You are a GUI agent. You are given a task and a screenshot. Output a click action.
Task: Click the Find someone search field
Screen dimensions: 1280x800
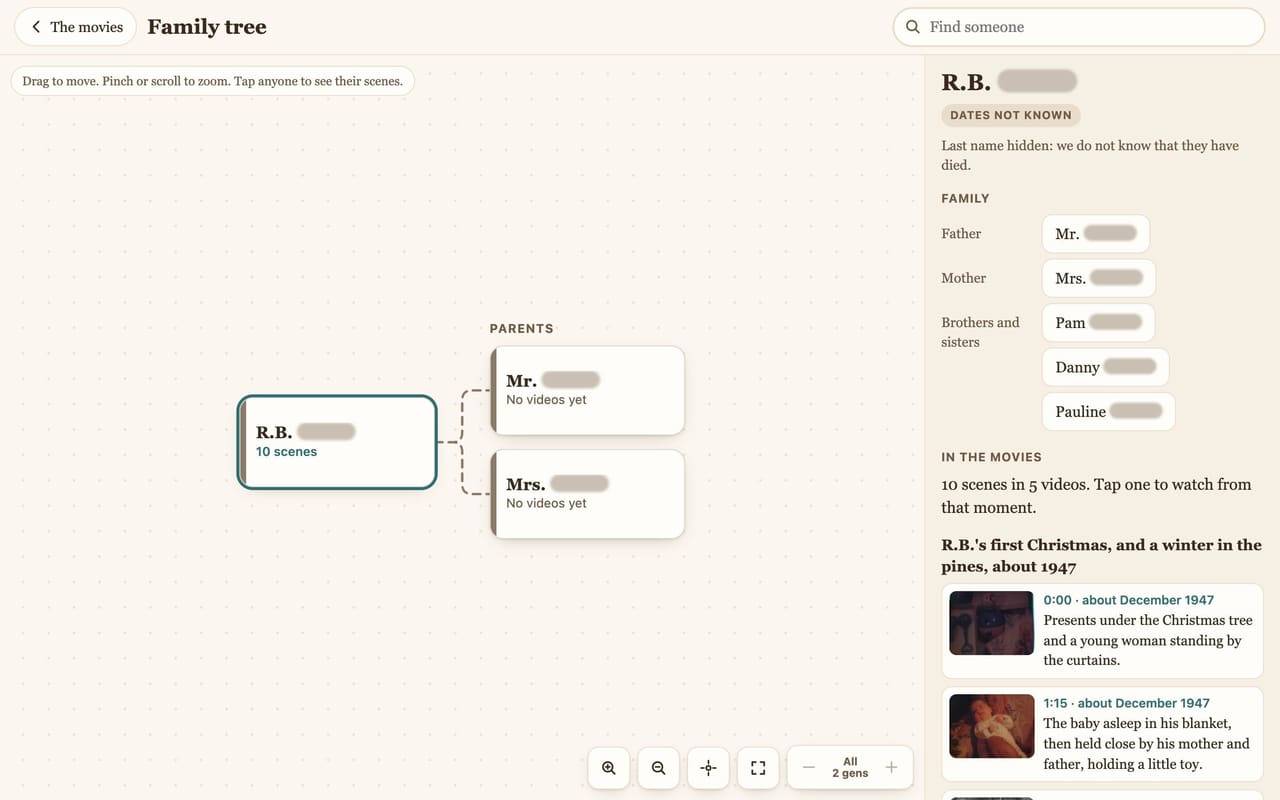point(1079,27)
